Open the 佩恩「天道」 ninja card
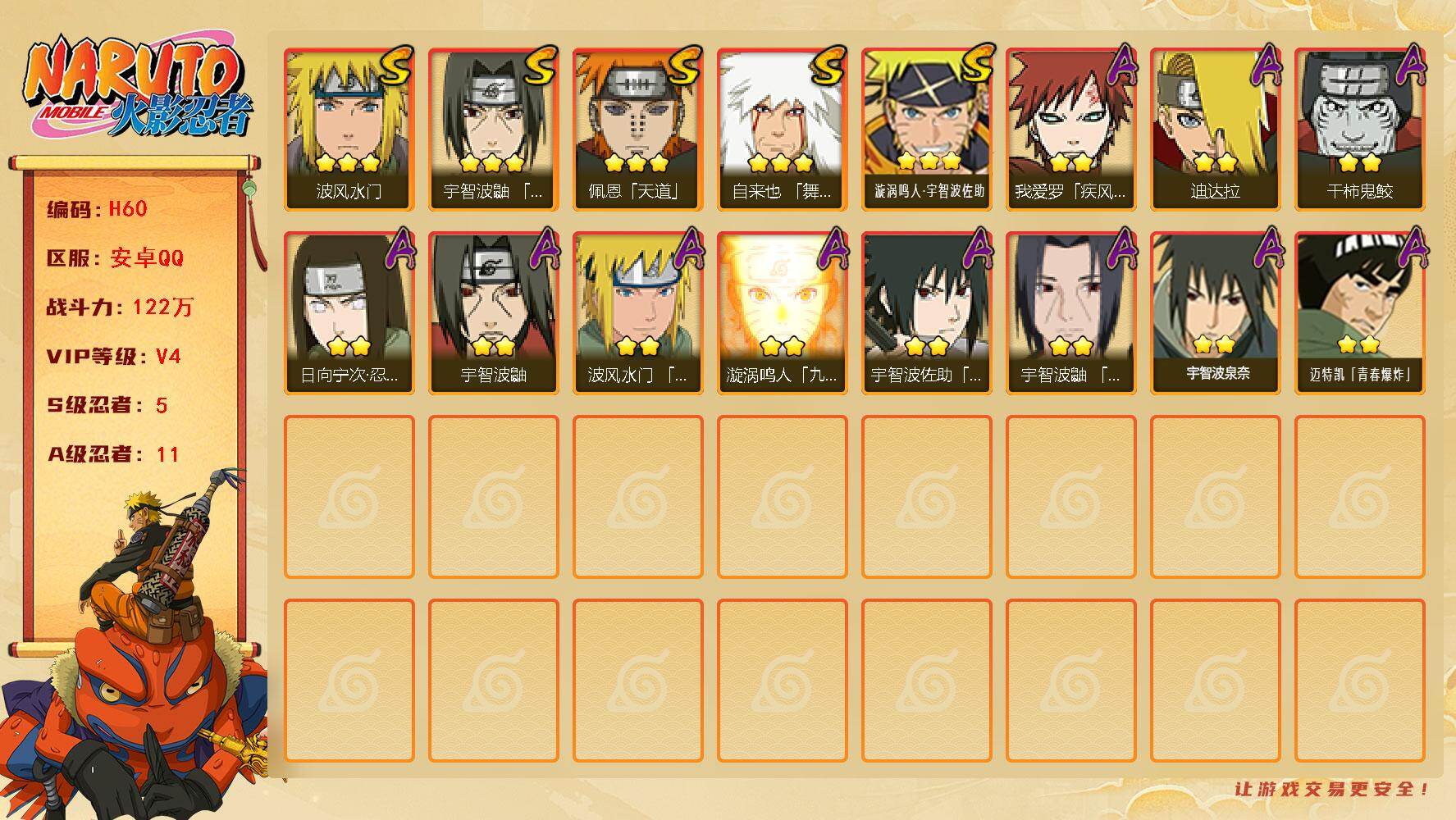Image resolution: width=1456 pixels, height=820 pixels. 637,130
